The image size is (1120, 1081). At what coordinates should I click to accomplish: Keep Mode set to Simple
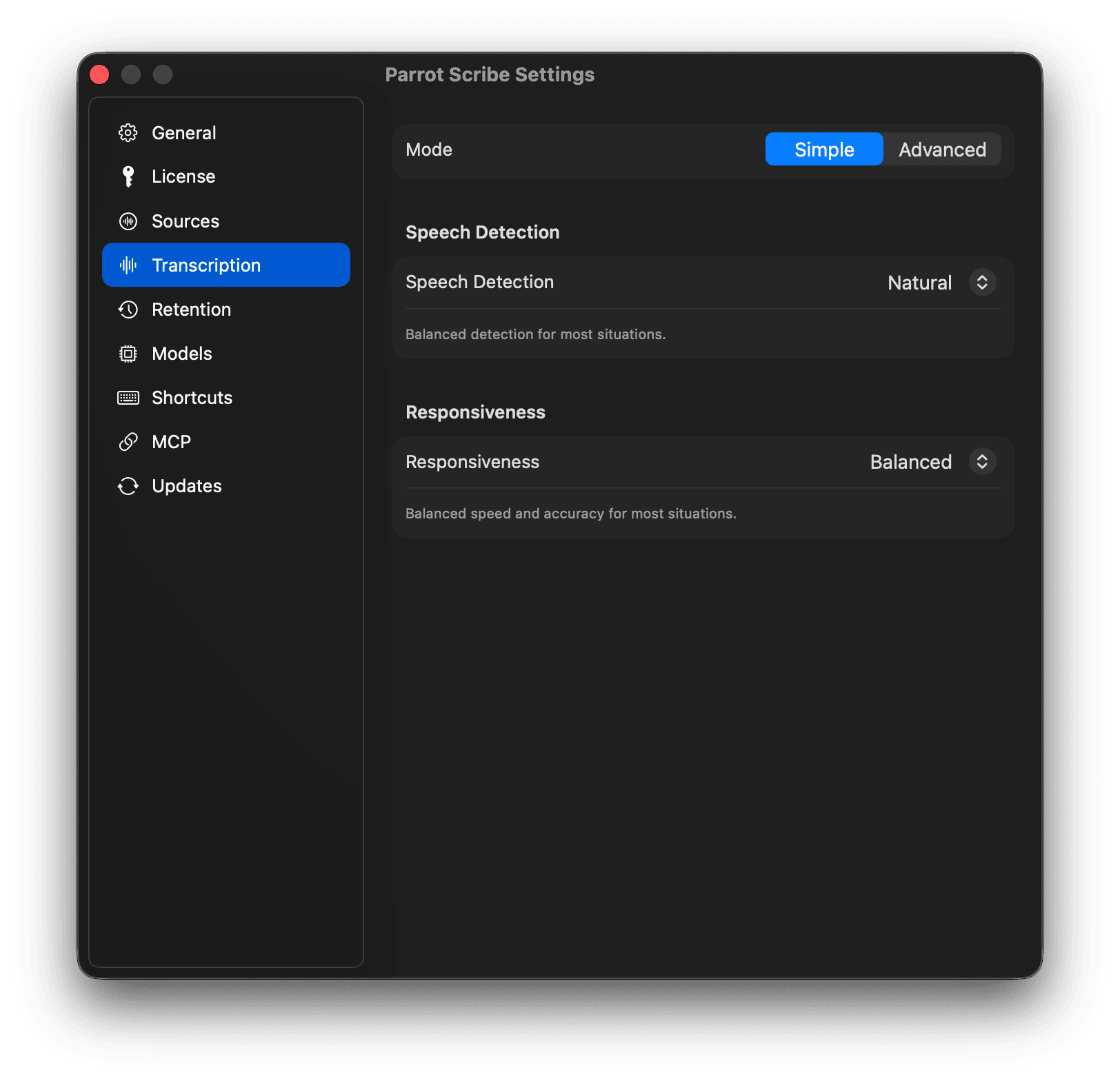pos(823,149)
